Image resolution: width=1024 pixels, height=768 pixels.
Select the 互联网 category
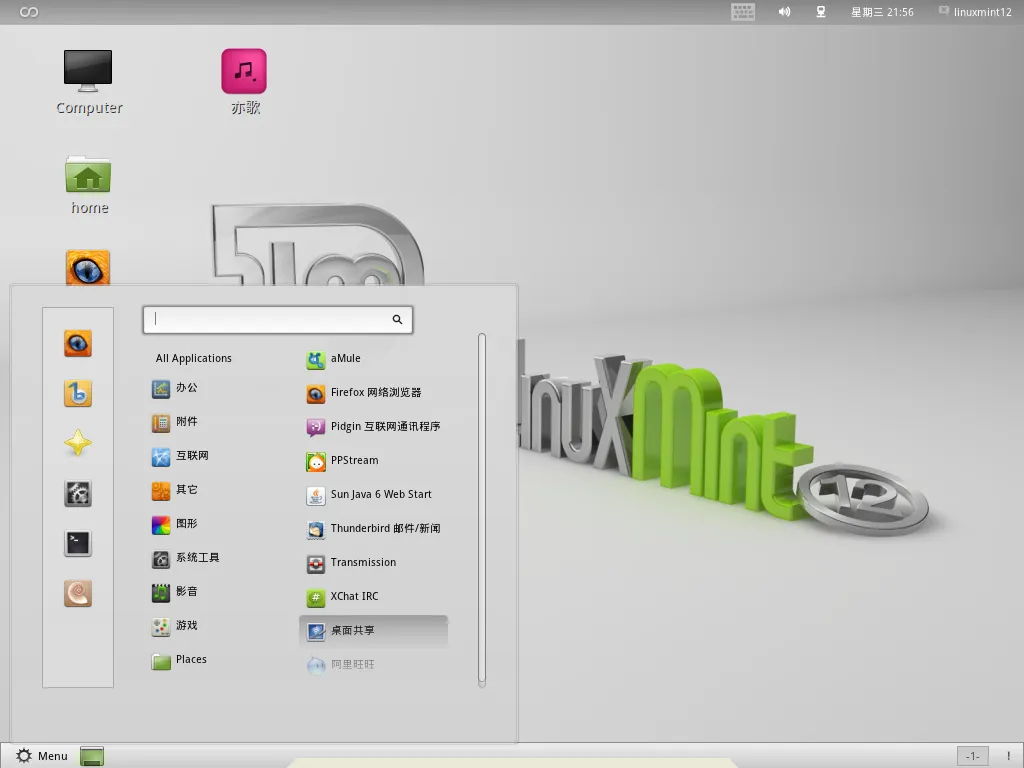point(192,456)
